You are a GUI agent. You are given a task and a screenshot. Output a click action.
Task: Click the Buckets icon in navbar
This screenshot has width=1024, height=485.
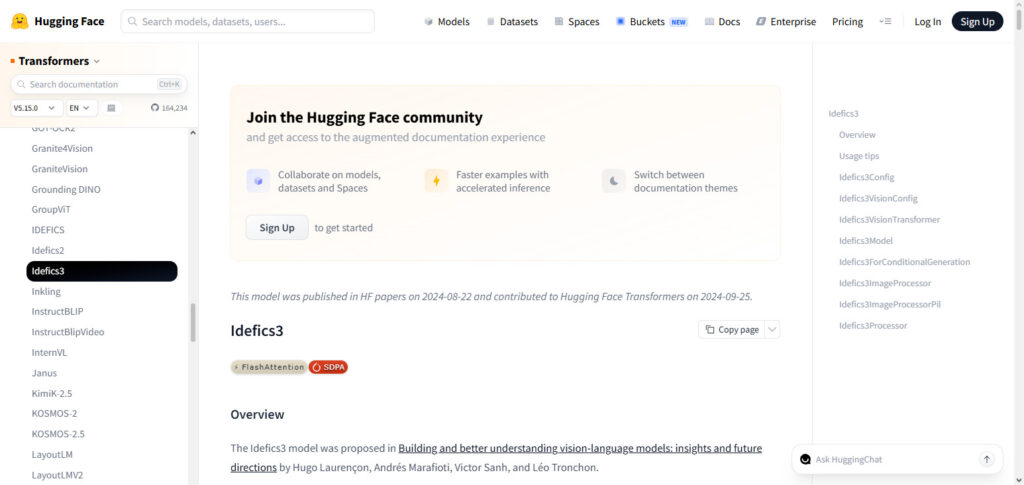point(620,22)
